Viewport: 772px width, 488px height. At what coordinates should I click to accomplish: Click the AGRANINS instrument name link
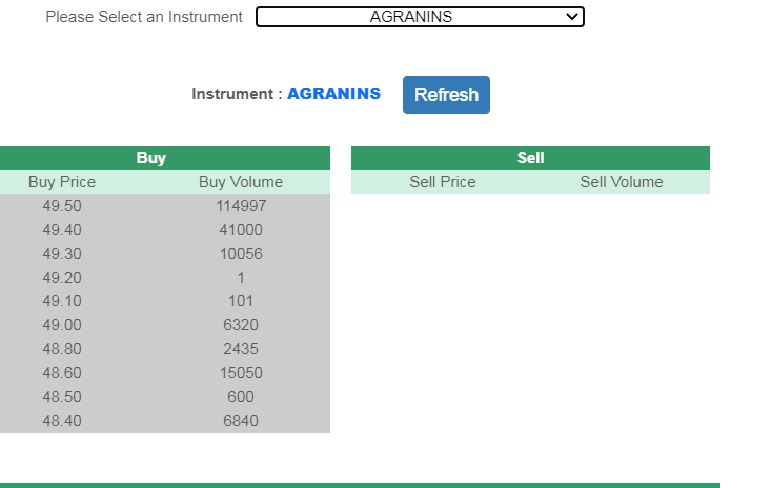[334, 94]
